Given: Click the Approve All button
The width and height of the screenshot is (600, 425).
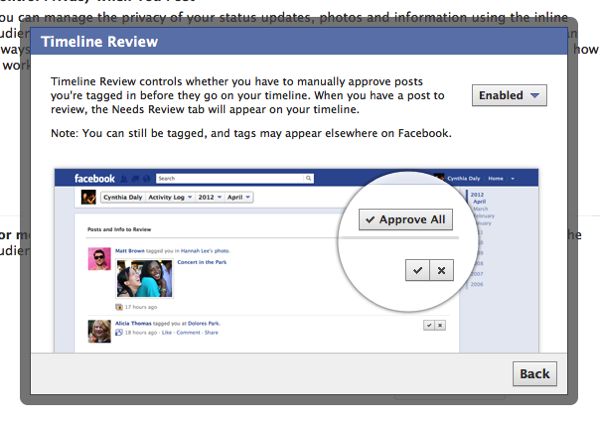Looking at the screenshot, I should tap(406, 220).
